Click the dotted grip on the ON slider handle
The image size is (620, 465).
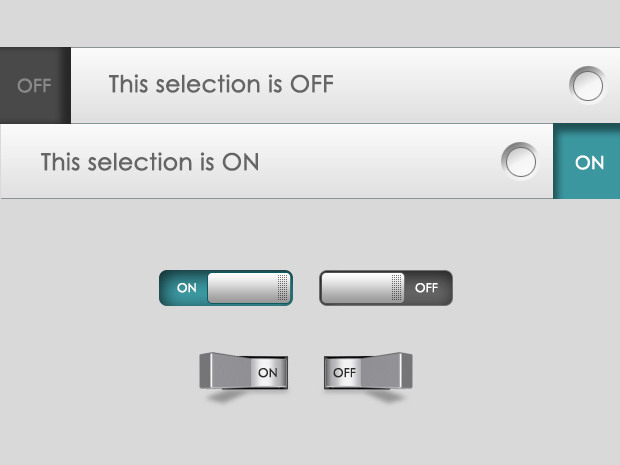(x=283, y=288)
